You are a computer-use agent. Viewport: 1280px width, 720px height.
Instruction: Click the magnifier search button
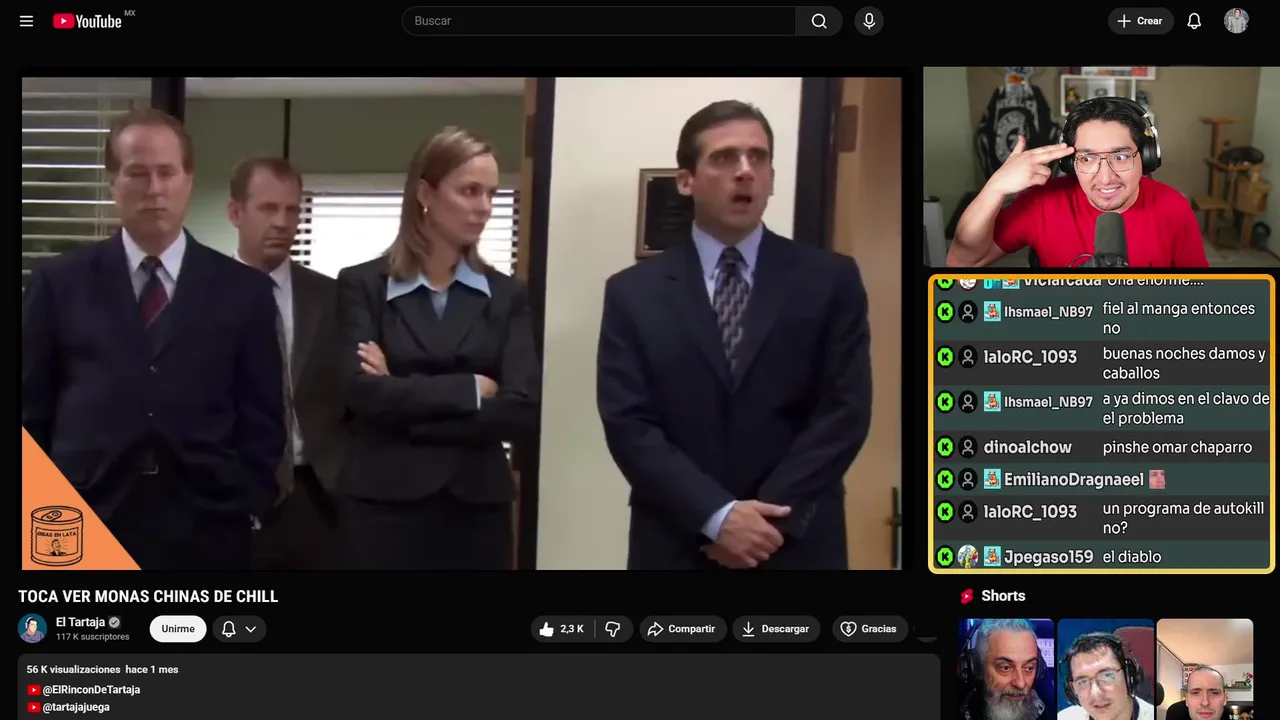(819, 21)
